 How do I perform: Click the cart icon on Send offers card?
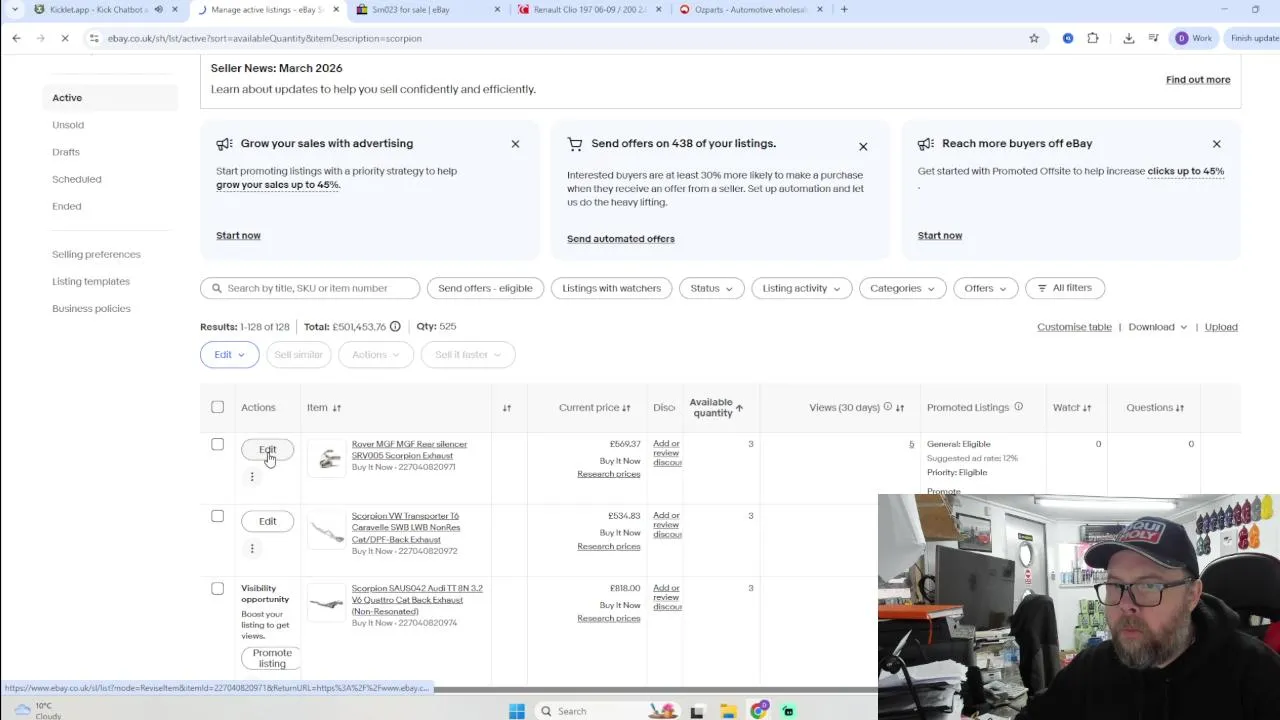(575, 144)
